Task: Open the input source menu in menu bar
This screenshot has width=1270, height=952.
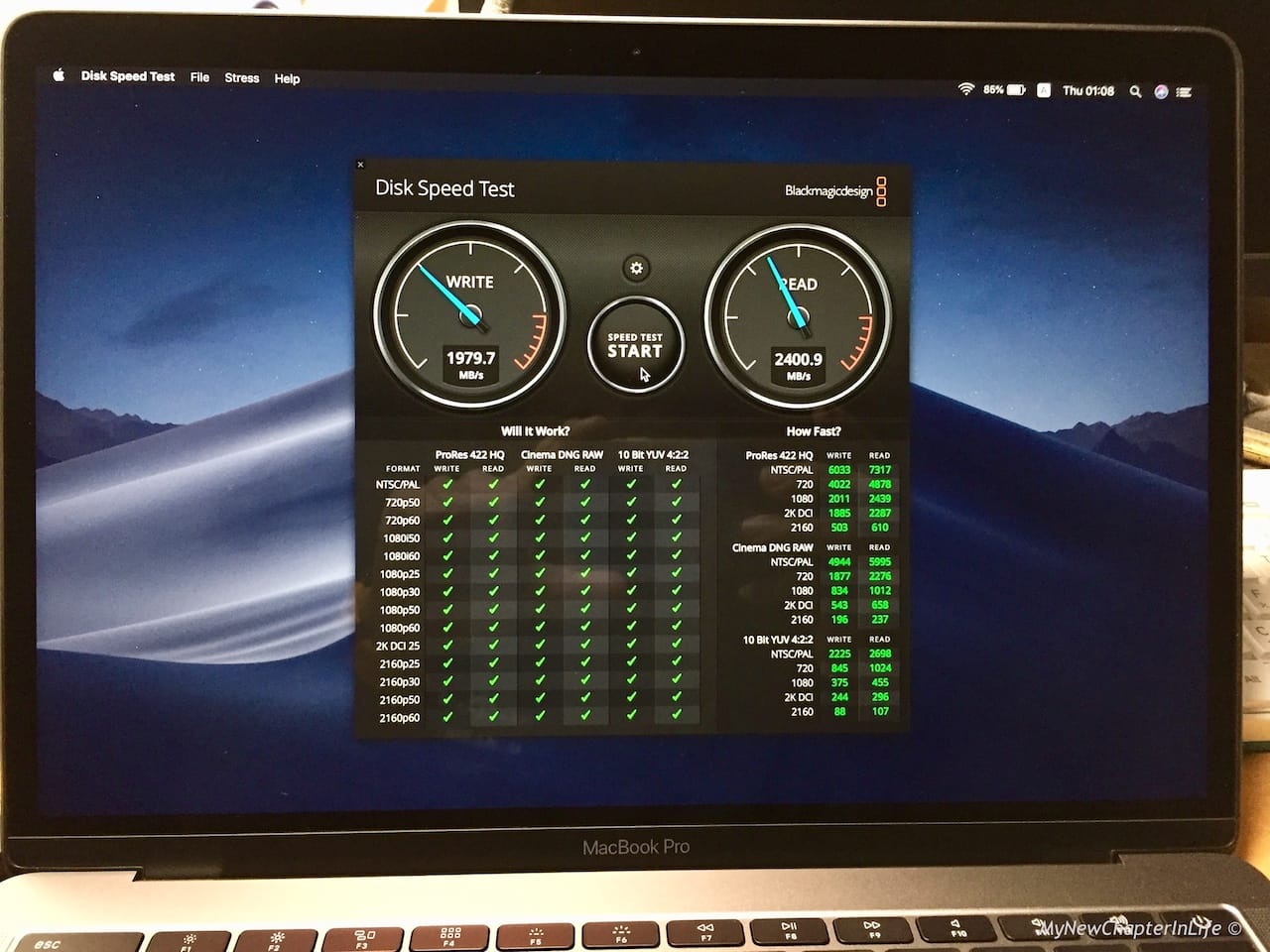Action: (x=1042, y=90)
